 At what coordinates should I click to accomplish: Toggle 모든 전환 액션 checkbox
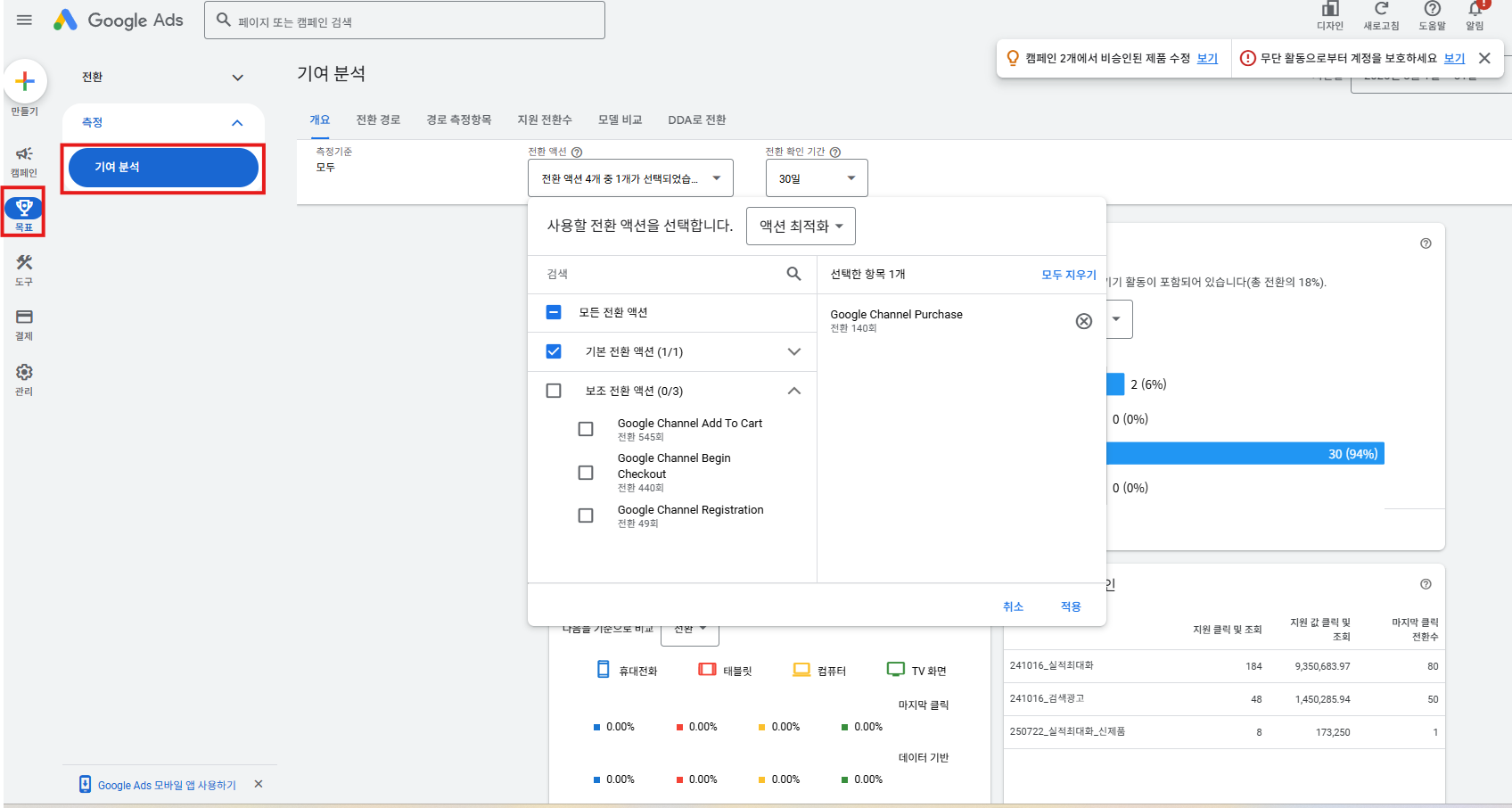coord(554,312)
